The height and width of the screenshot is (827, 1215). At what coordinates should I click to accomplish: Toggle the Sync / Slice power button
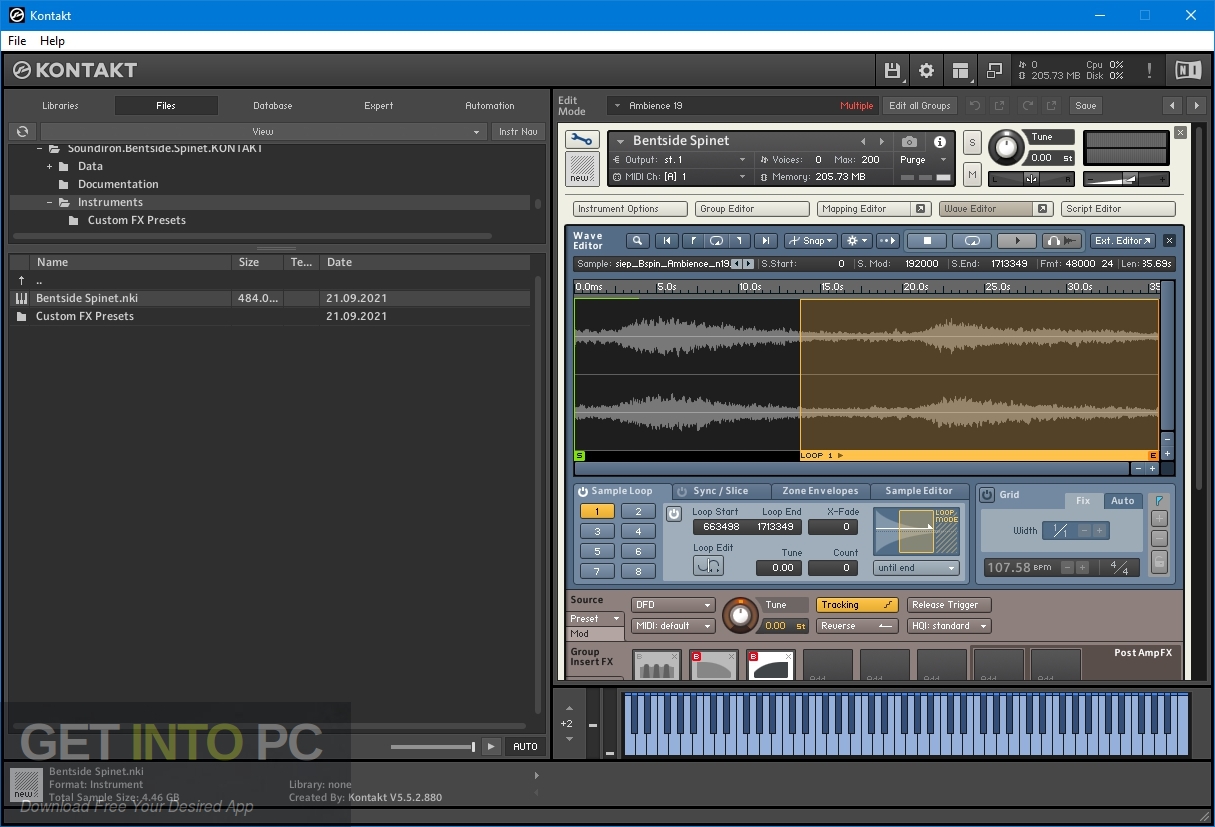(x=682, y=491)
